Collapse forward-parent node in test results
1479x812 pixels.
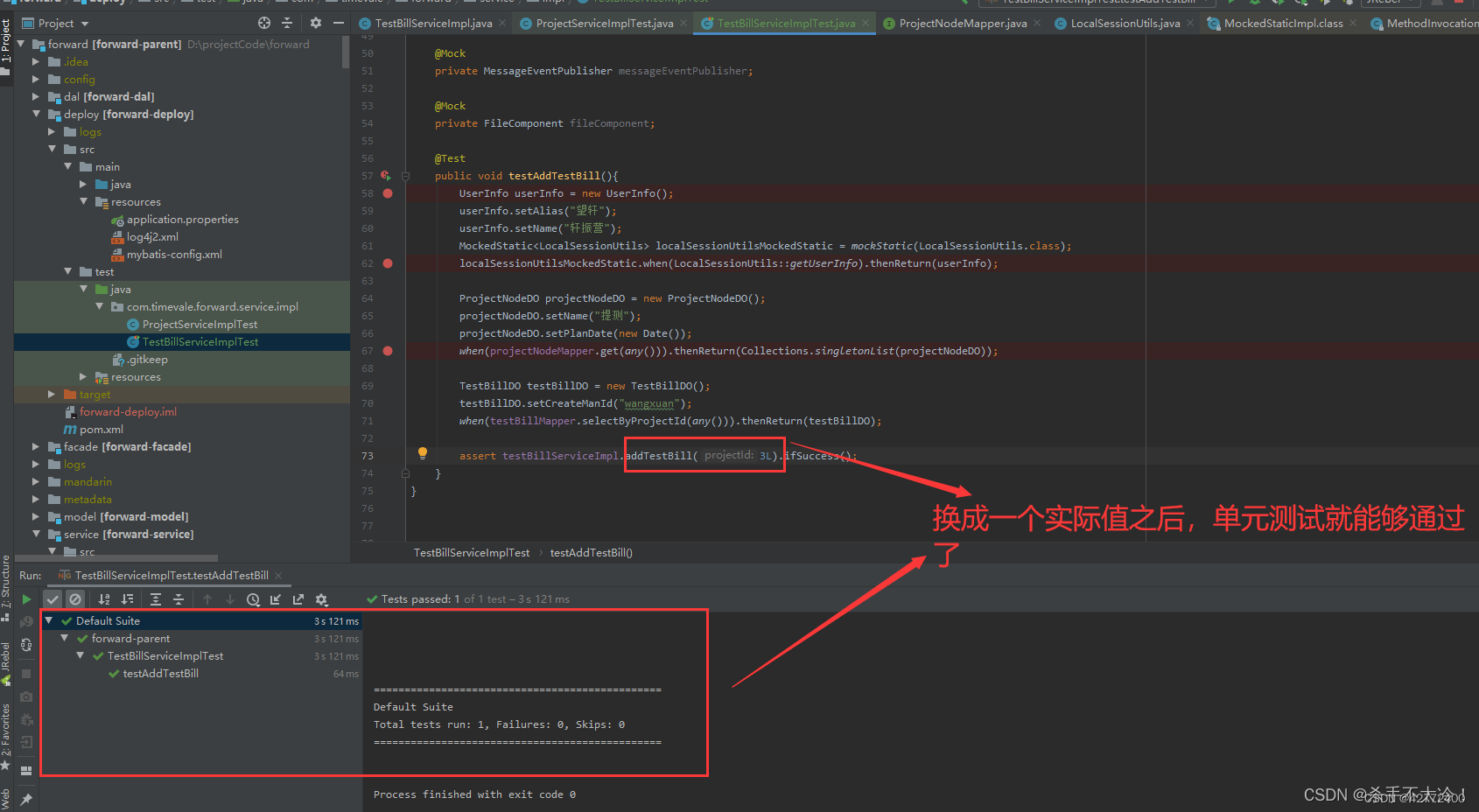65,638
